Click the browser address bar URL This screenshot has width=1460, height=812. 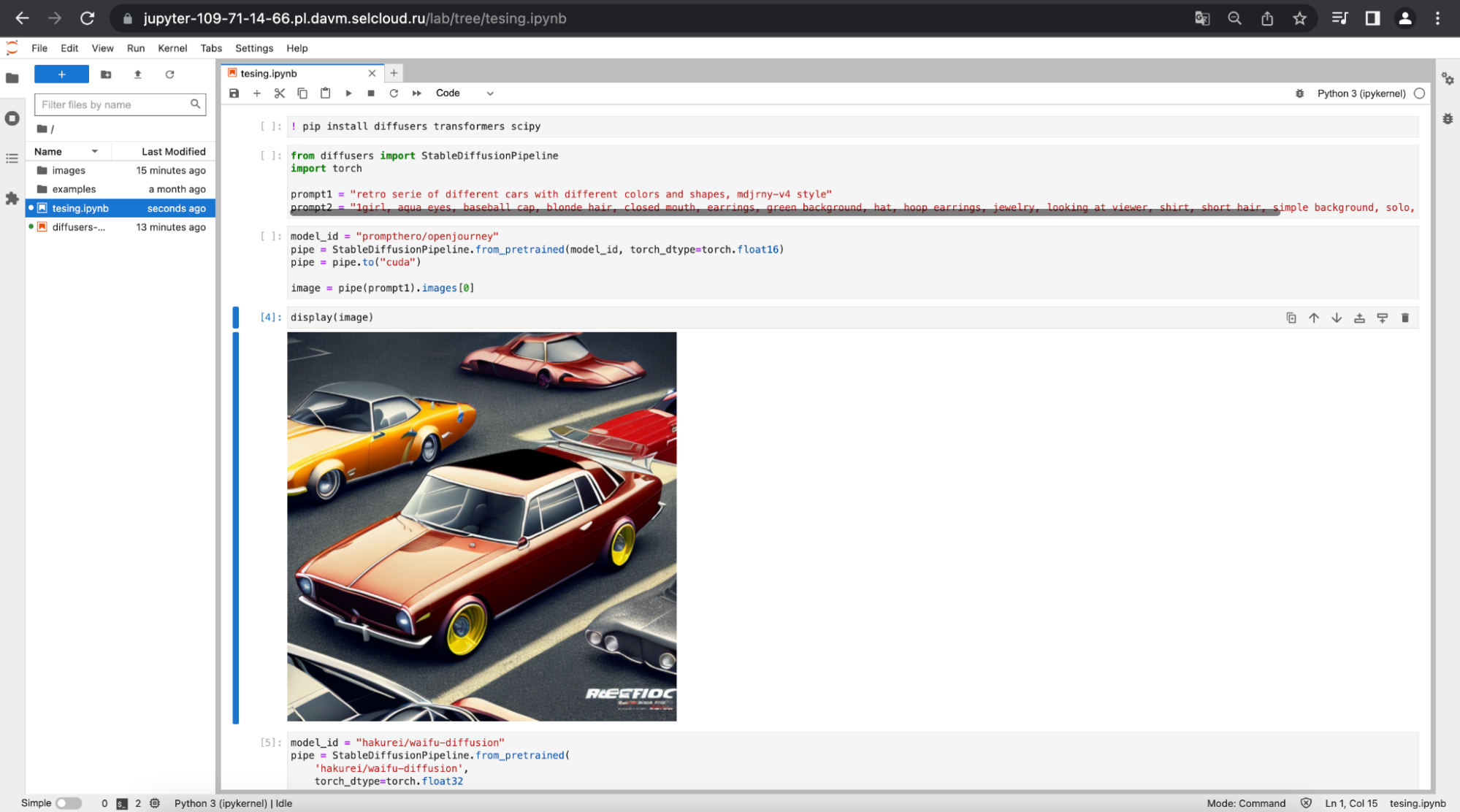tap(355, 18)
